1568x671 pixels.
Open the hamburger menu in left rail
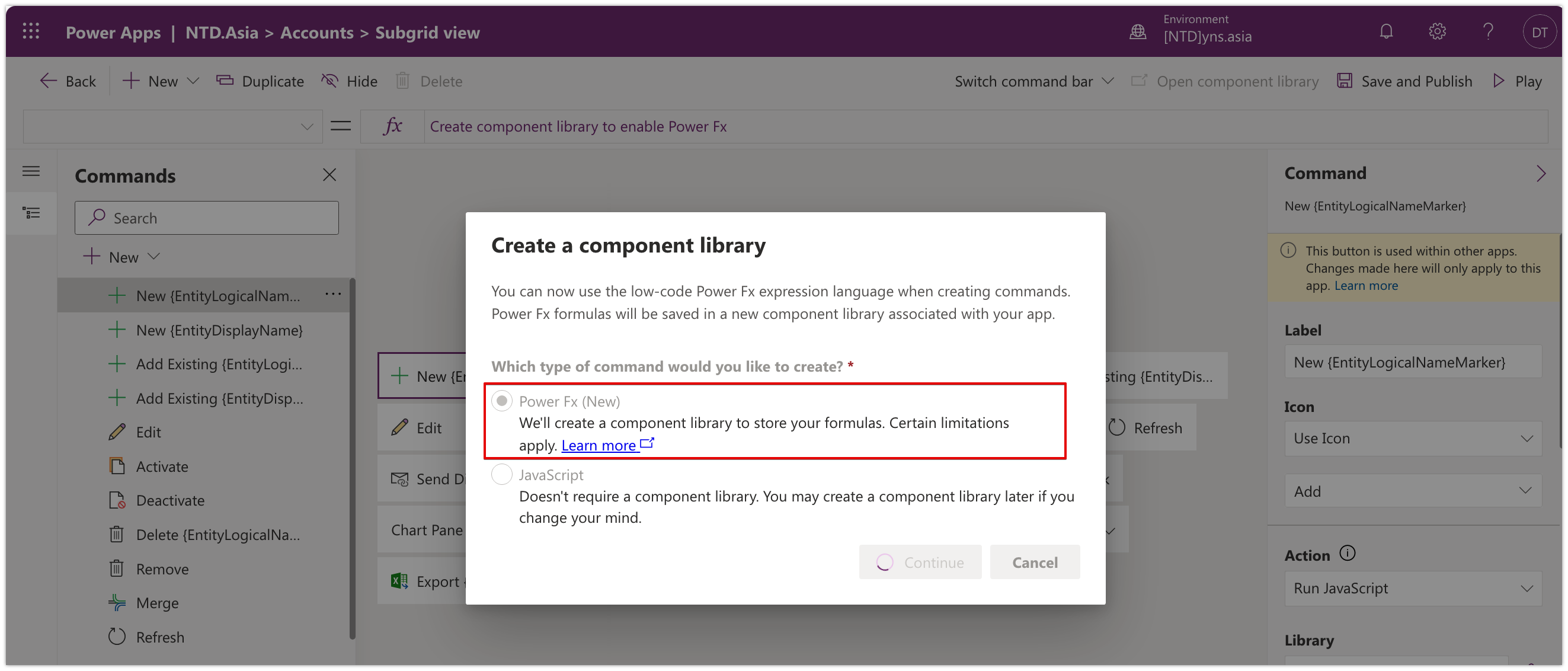point(31,172)
